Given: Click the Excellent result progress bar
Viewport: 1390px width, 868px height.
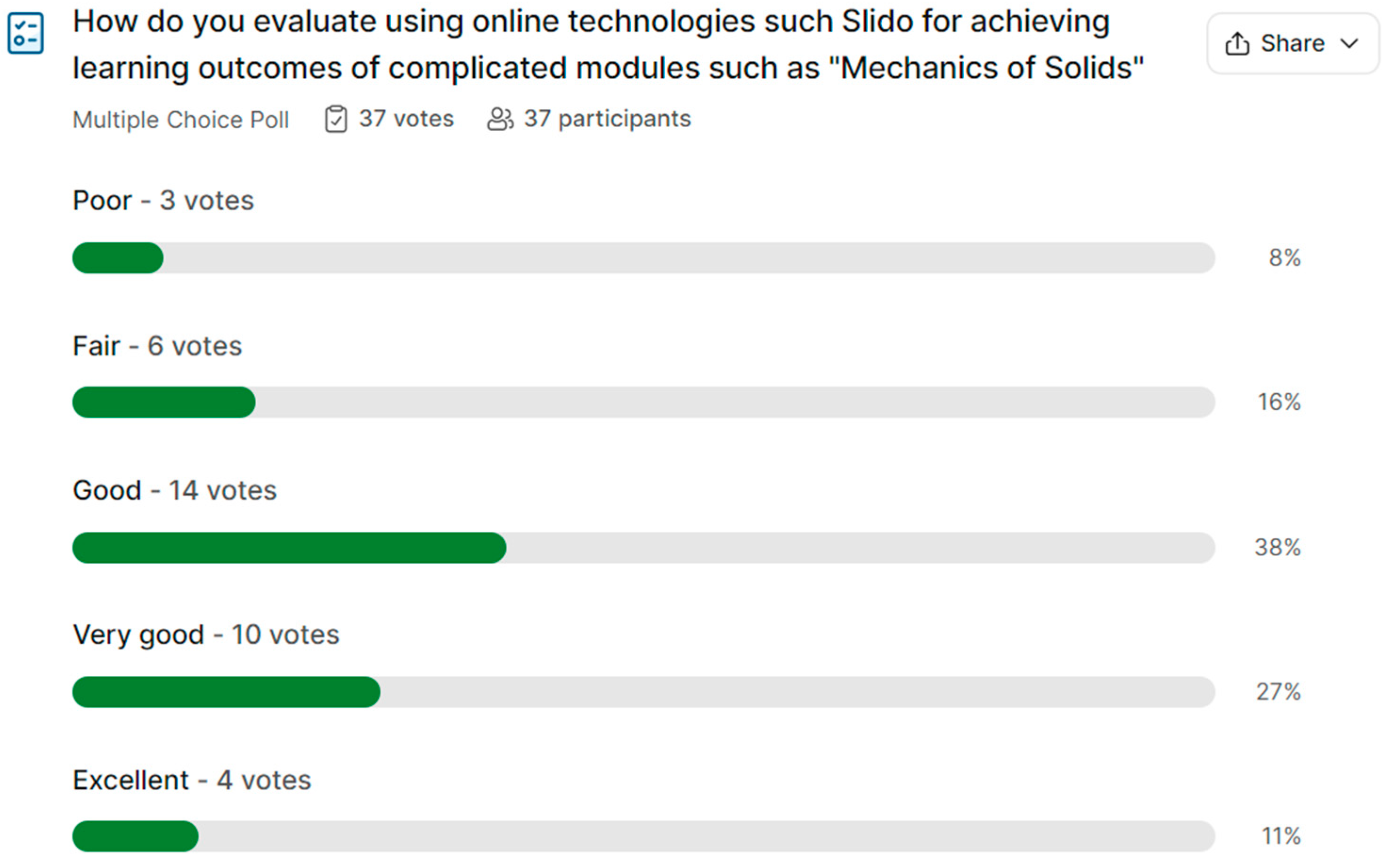Looking at the screenshot, I should (643, 836).
